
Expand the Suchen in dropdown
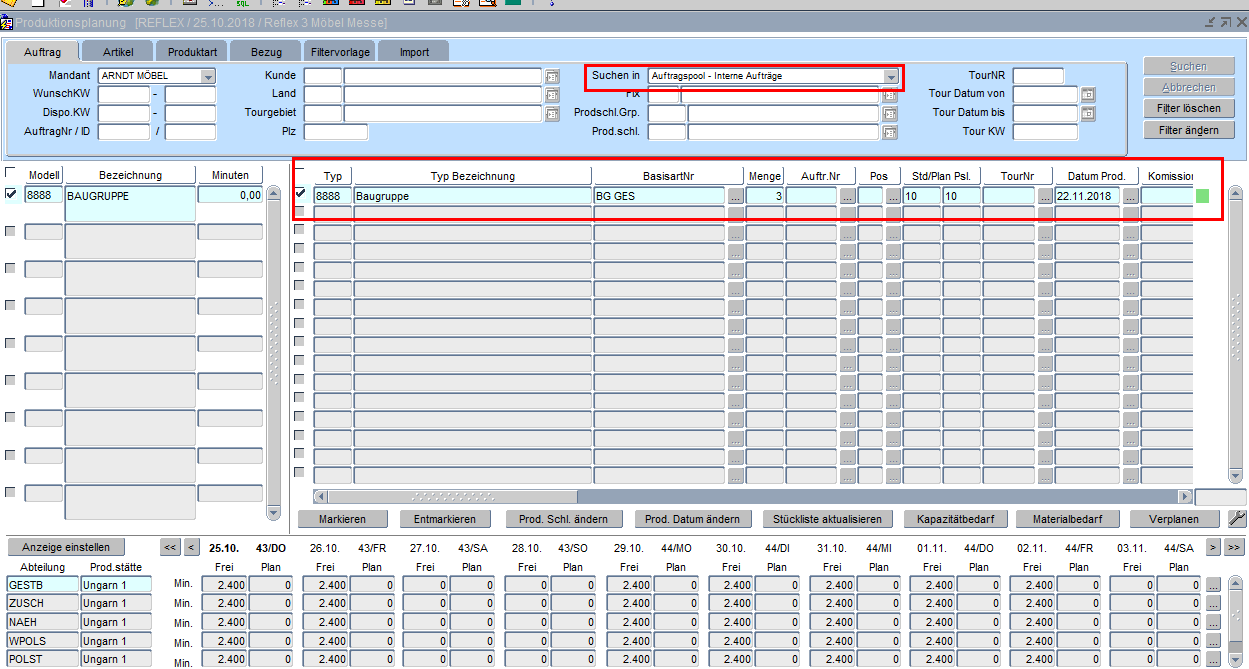(890, 76)
